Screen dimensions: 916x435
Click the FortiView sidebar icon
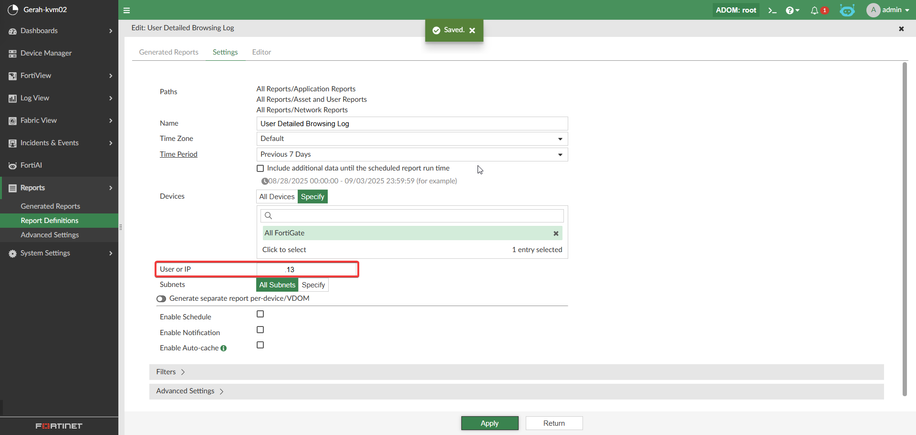click(12, 76)
